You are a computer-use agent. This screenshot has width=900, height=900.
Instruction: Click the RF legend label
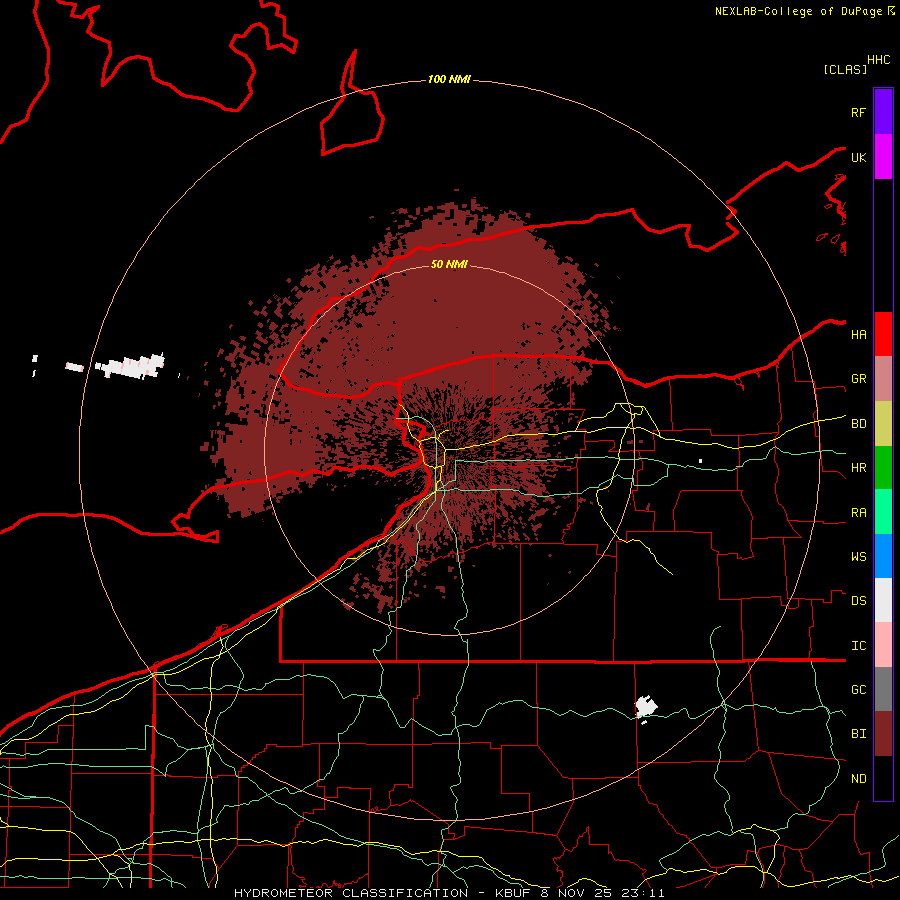(858, 112)
